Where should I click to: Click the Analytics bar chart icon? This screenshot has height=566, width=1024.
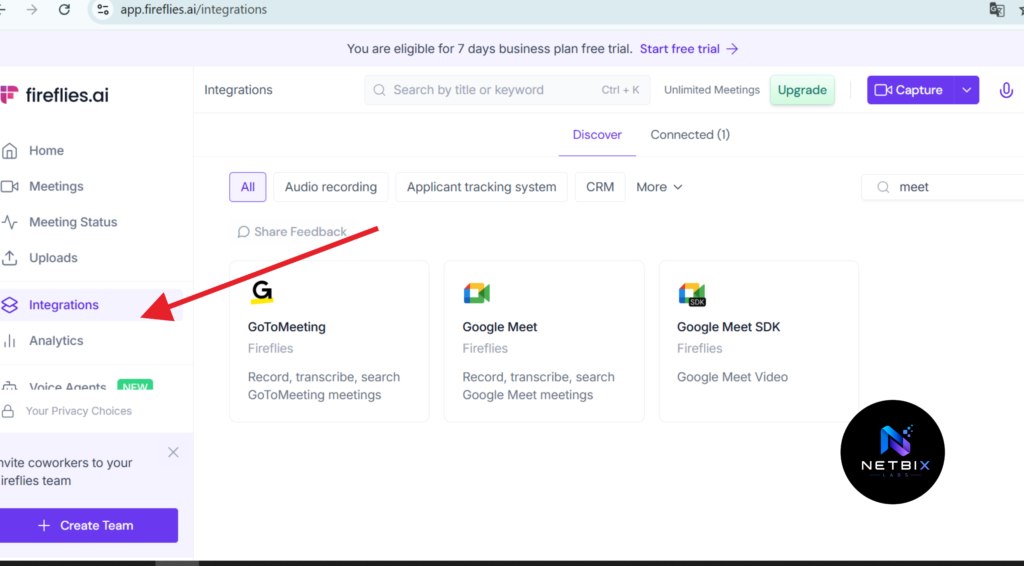[9, 341]
